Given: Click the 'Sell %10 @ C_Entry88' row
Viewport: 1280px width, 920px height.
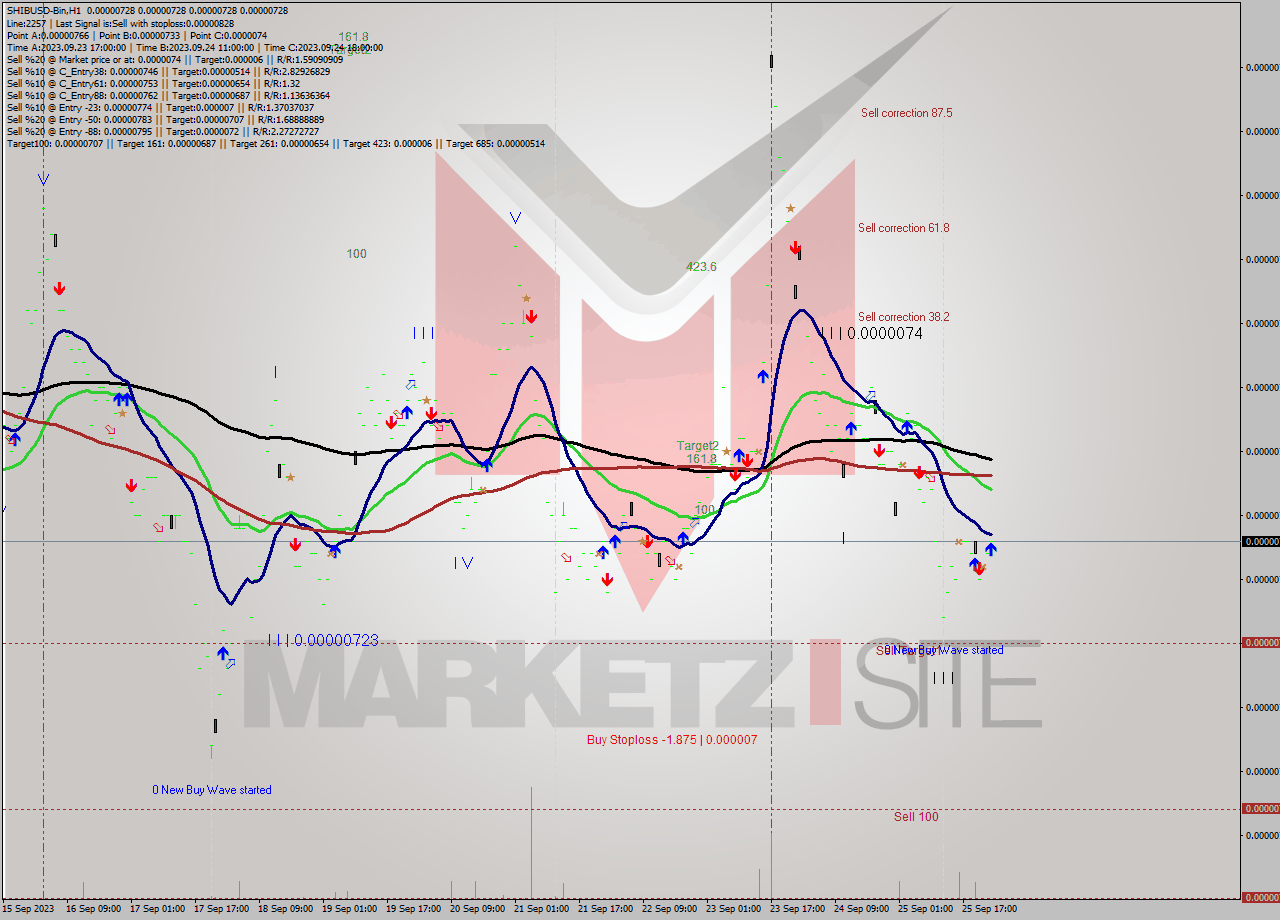Looking at the screenshot, I should pos(168,95).
